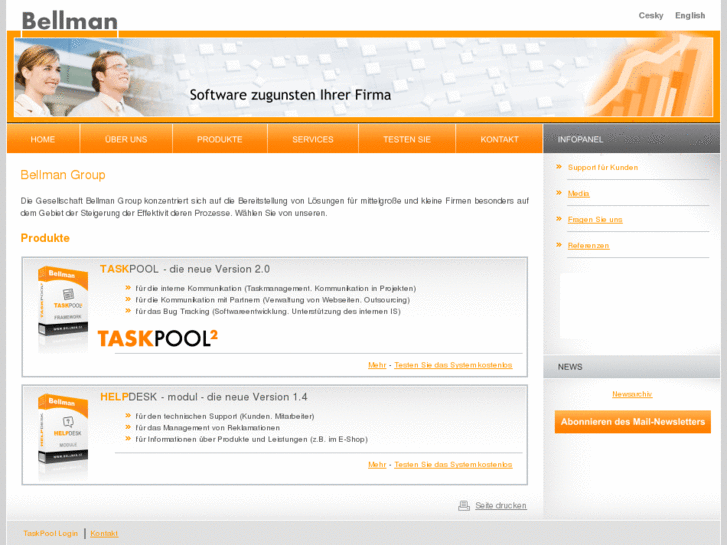The height and width of the screenshot is (545, 727).
Task: Click the bullet 'für das Management von Reklamationen'
Action: point(207,428)
